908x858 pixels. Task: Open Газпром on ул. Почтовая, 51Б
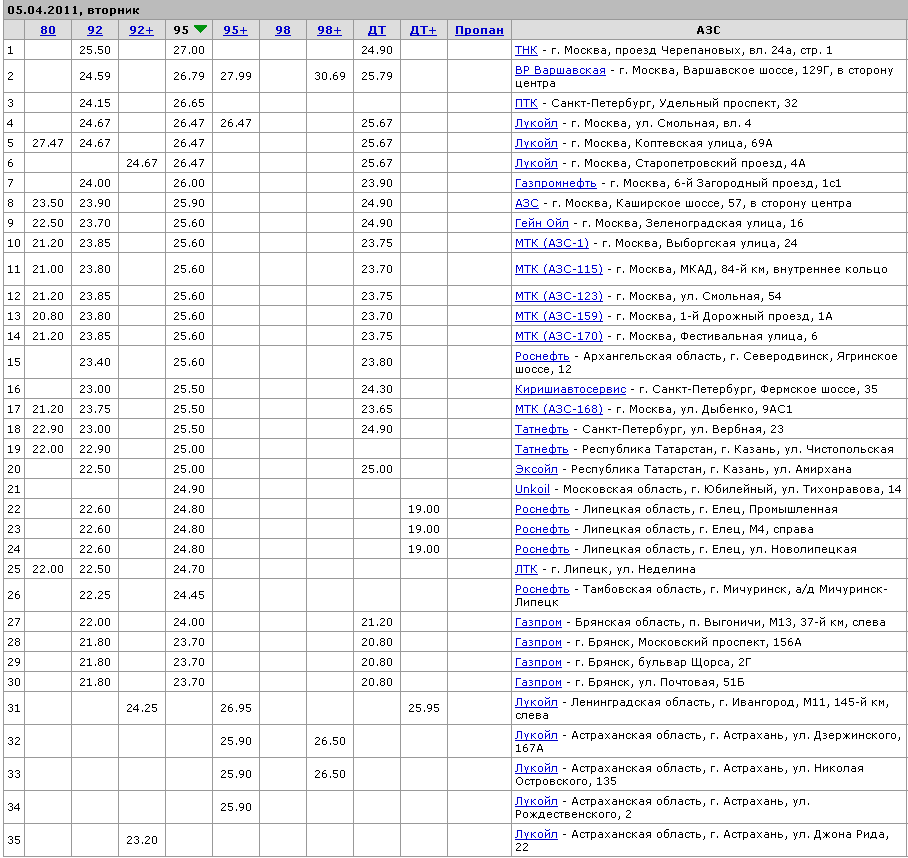539,682
